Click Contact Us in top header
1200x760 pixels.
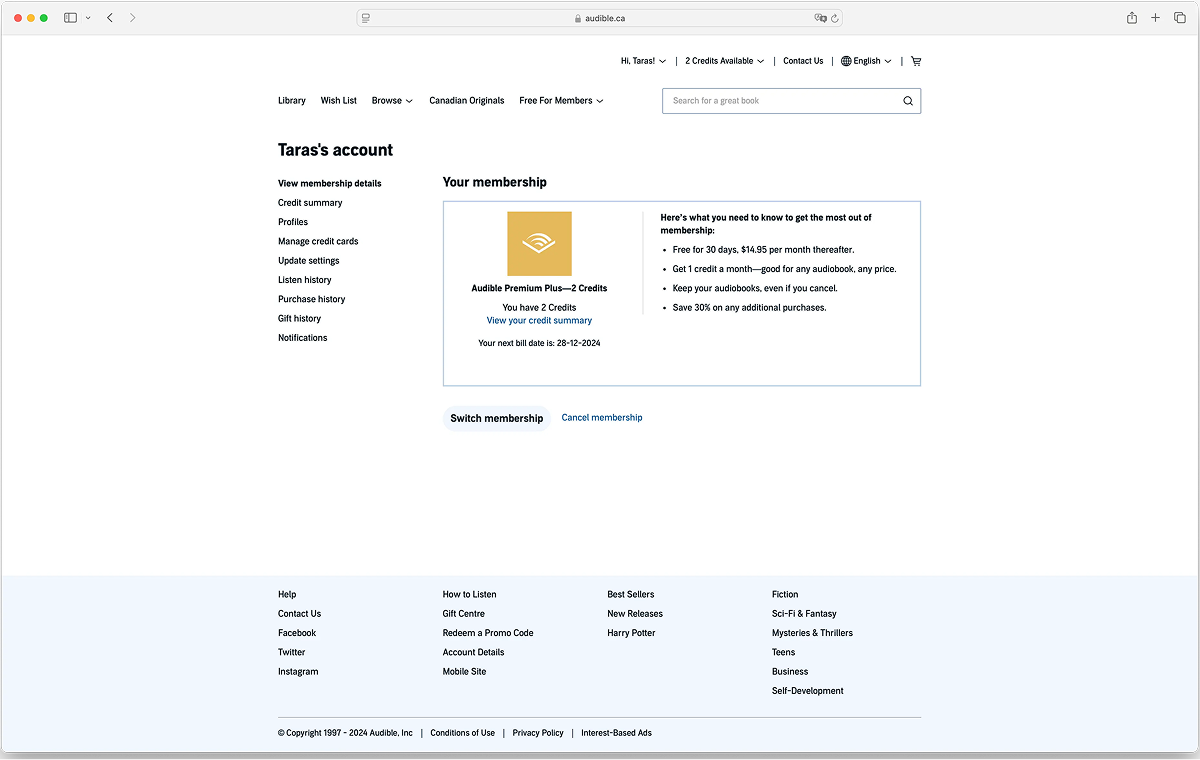803,61
